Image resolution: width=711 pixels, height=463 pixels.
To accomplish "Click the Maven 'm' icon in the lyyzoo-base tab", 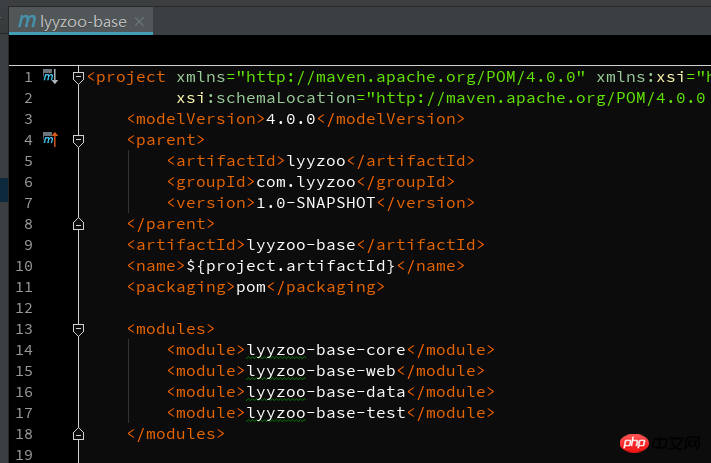I will click(27, 21).
